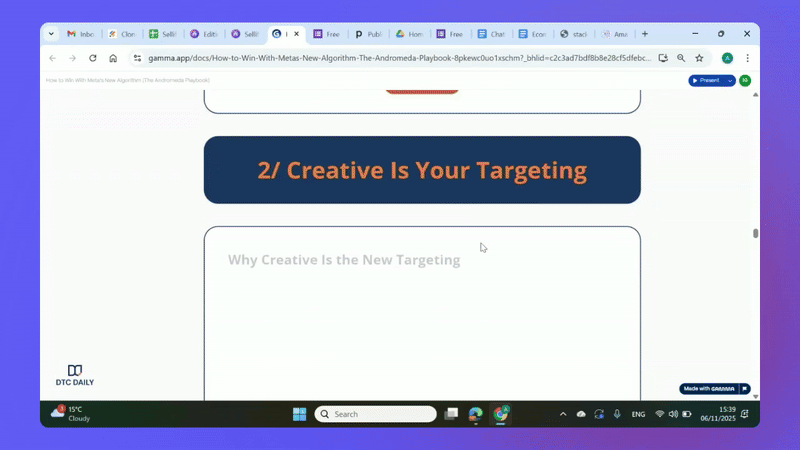Open the weather widget showing 15°C Cloudy

click(70, 414)
